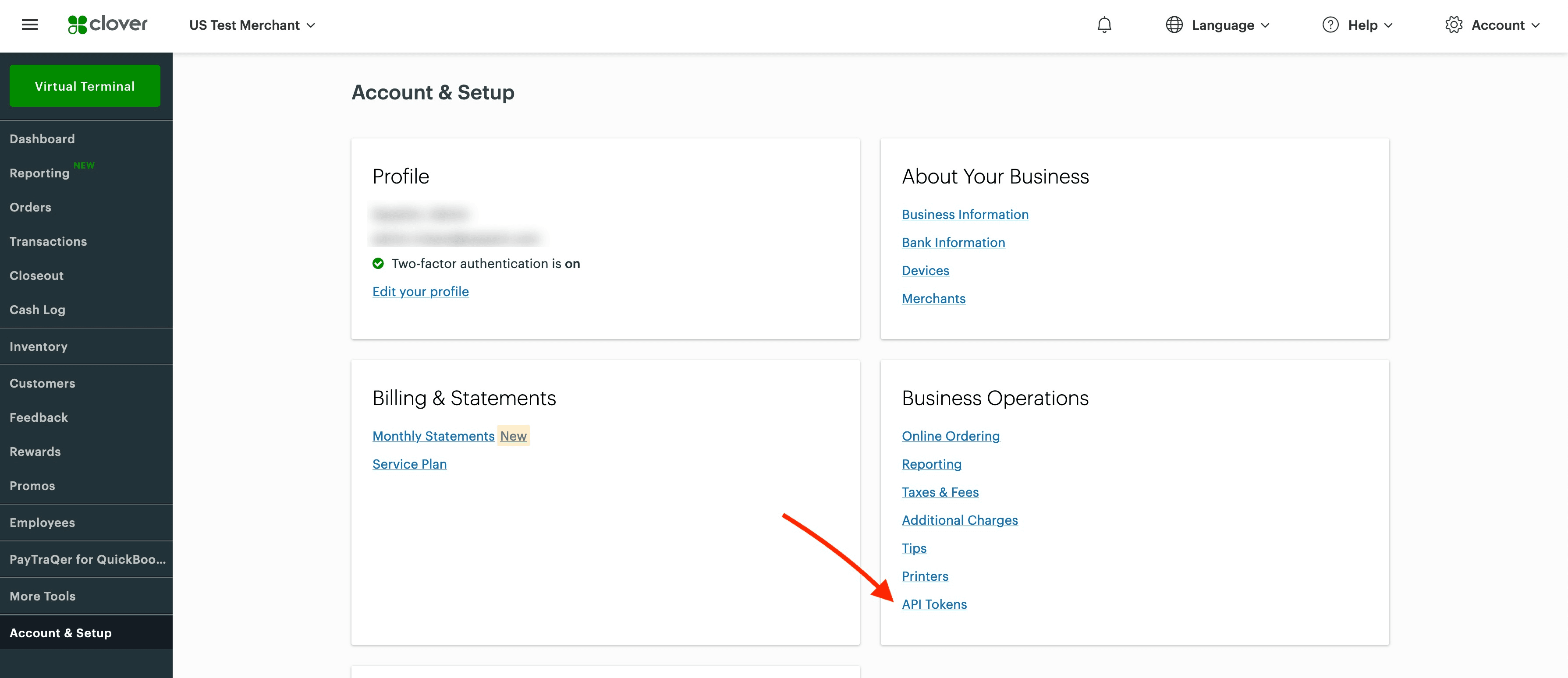The height and width of the screenshot is (678, 1568).
Task: Open Monthly Statements
Action: coord(433,436)
